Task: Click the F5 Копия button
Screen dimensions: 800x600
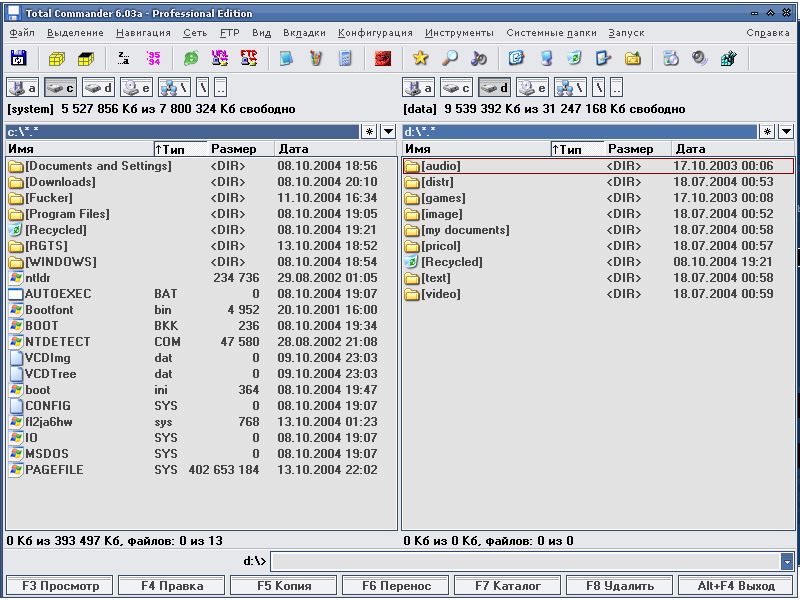Action: (284, 586)
